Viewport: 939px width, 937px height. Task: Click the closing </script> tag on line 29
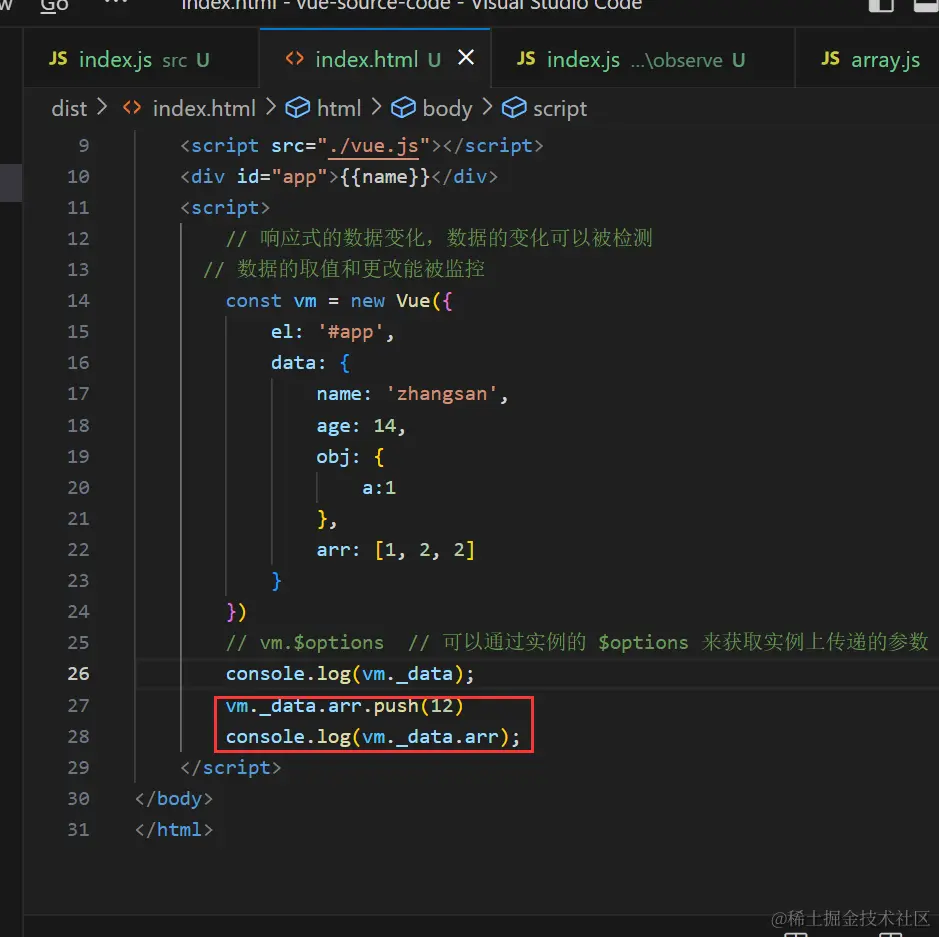pos(231,768)
